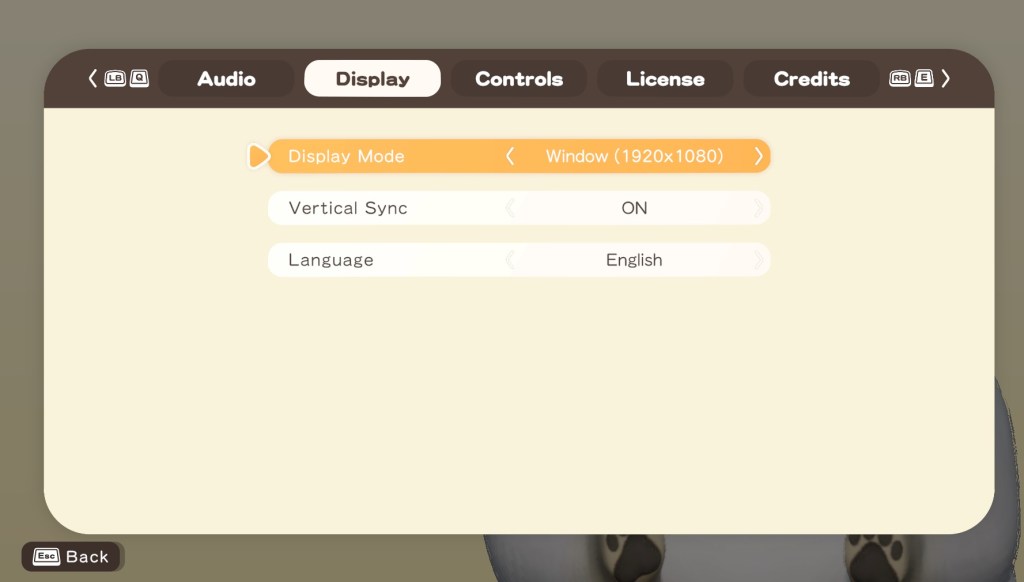Screen dimensions: 1024x582
Task: Switch Vertical Sync using its right arrow
Action: coord(758,208)
